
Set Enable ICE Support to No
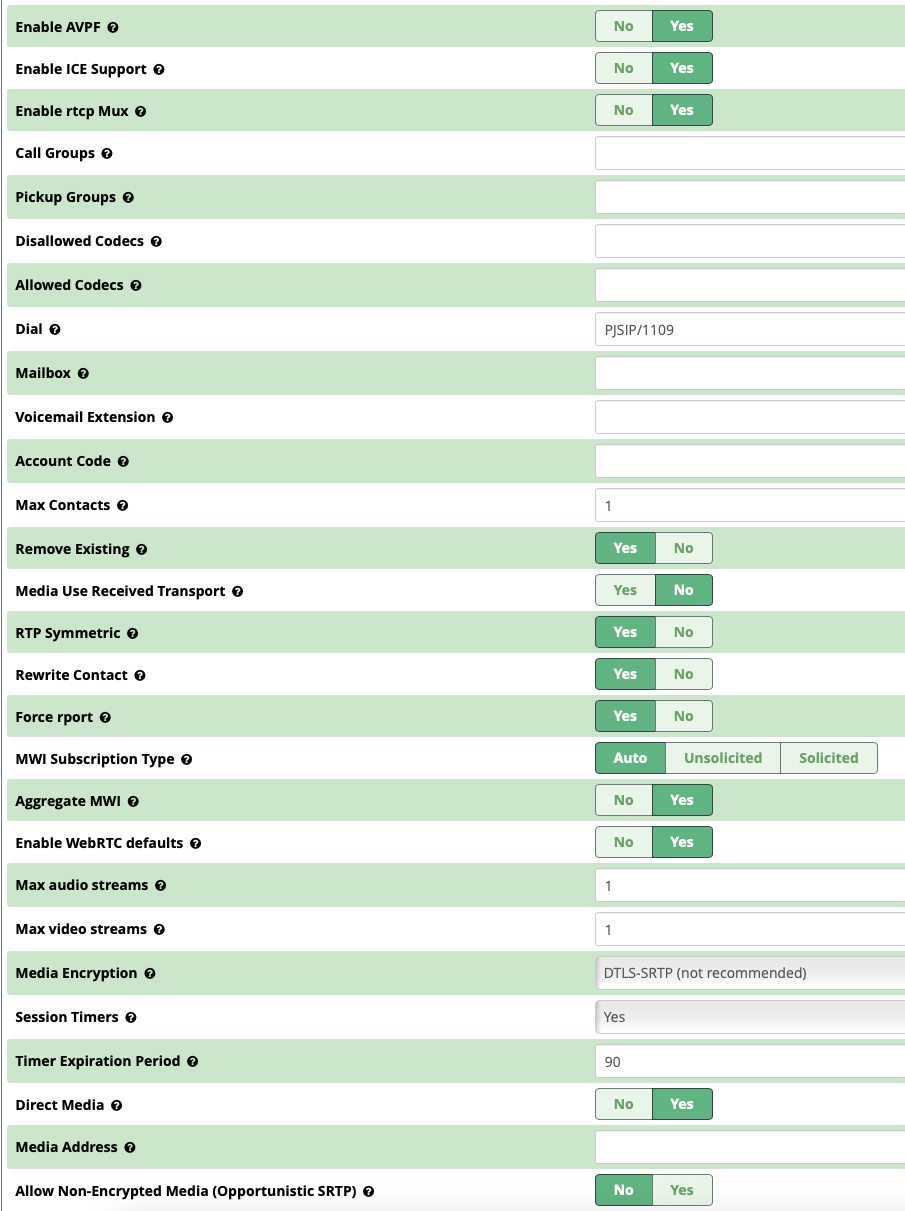click(624, 69)
